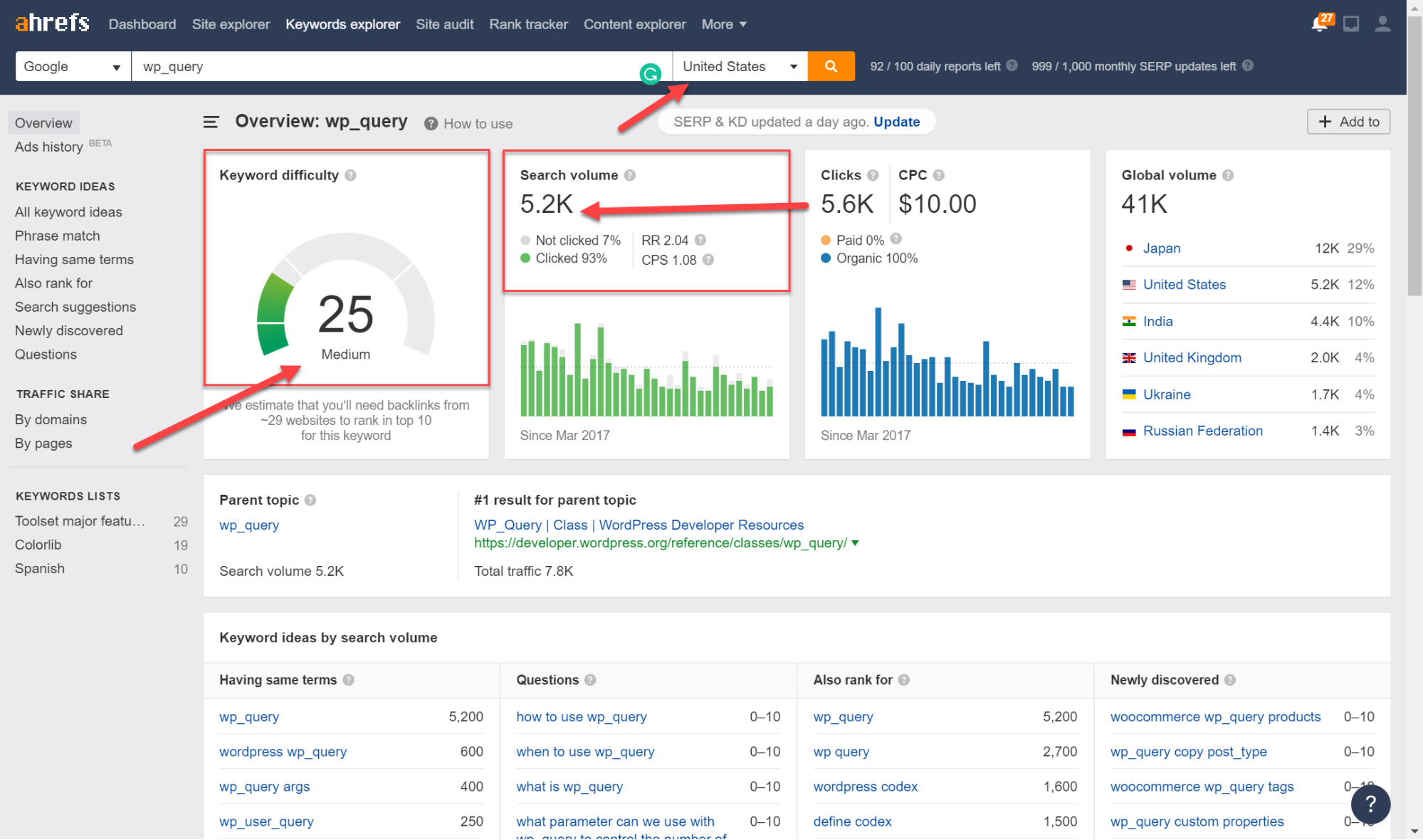1423x840 pixels.
Task: Click the How to use help icon
Action: click(431, 124)
